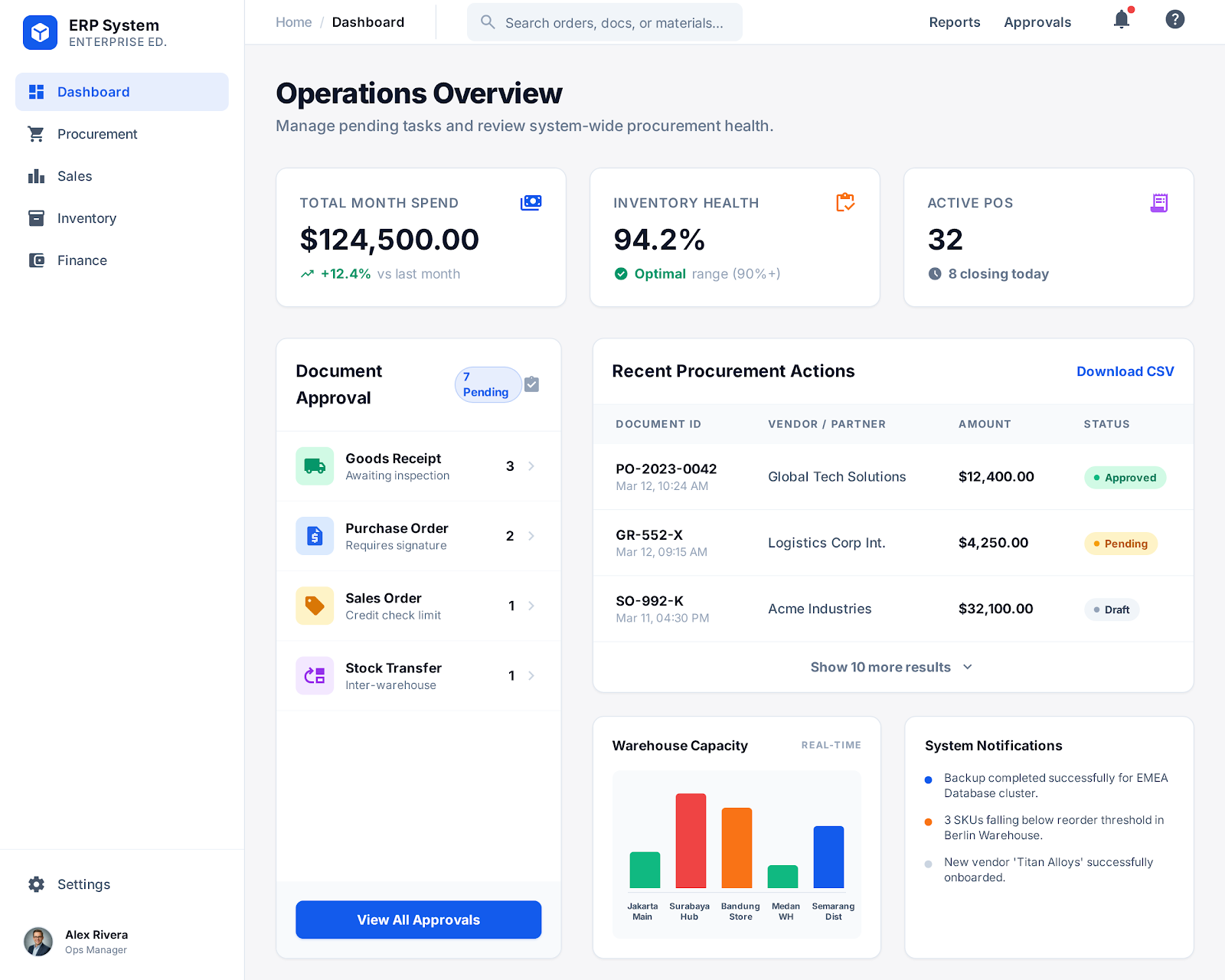
Task: Click the search orders input field
Action: [612, 23]
